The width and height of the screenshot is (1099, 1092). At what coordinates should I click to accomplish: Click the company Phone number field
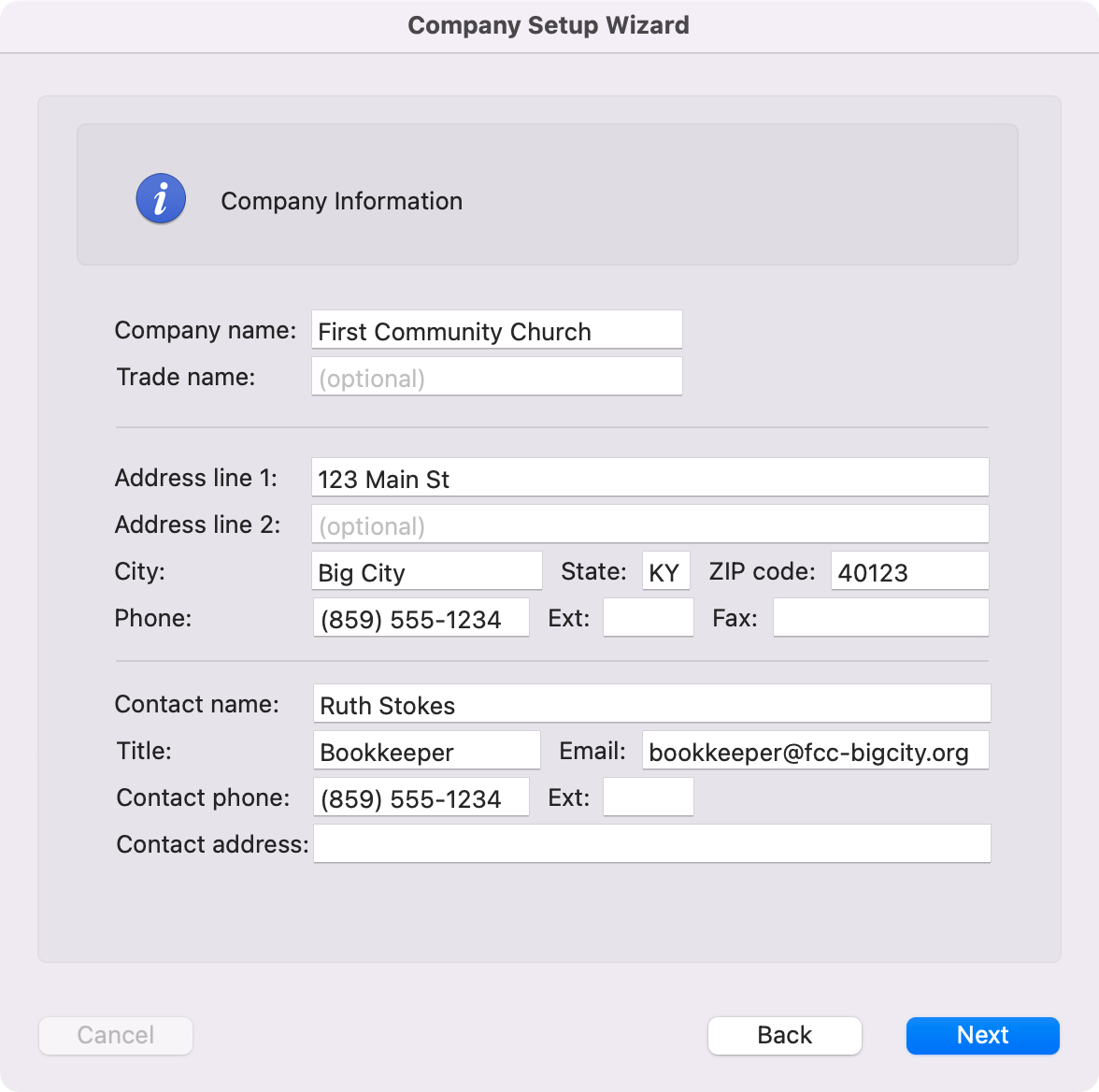tap(421, 618)
